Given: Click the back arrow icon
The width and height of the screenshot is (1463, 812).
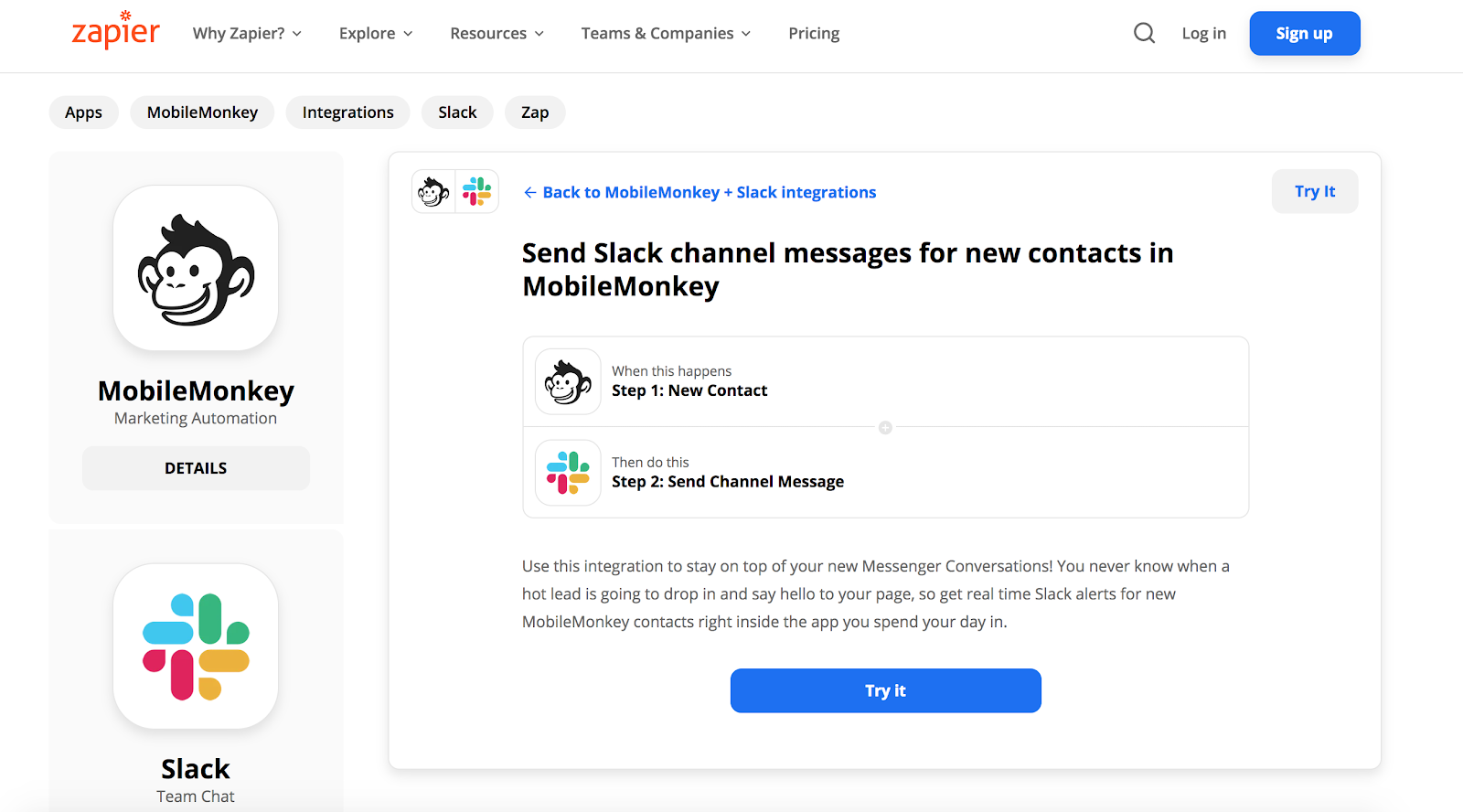Looking at the screenshot, I should [x=529, y=192].
